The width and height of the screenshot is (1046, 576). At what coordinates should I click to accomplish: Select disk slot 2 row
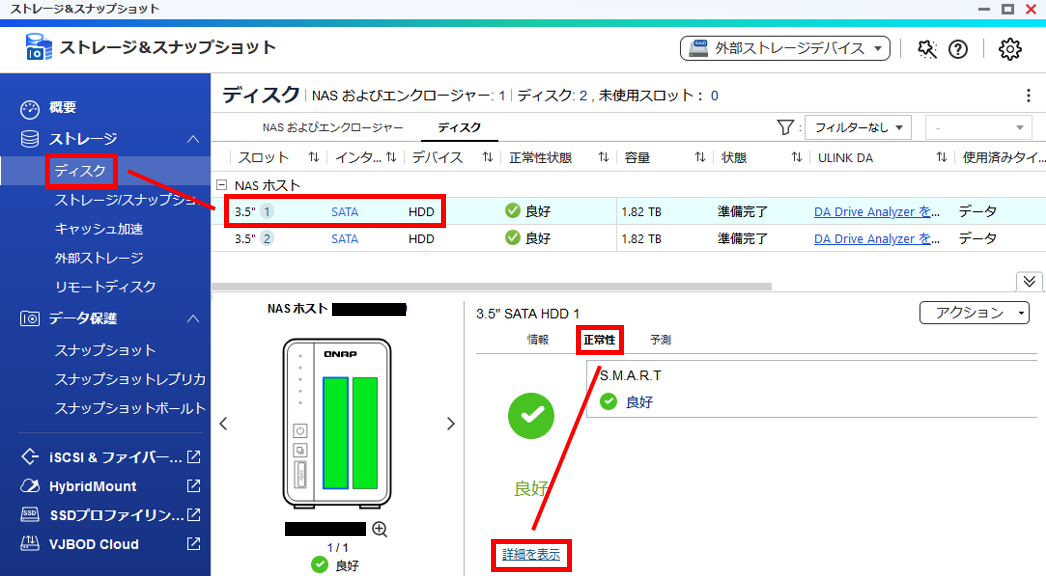pos(628,238)
